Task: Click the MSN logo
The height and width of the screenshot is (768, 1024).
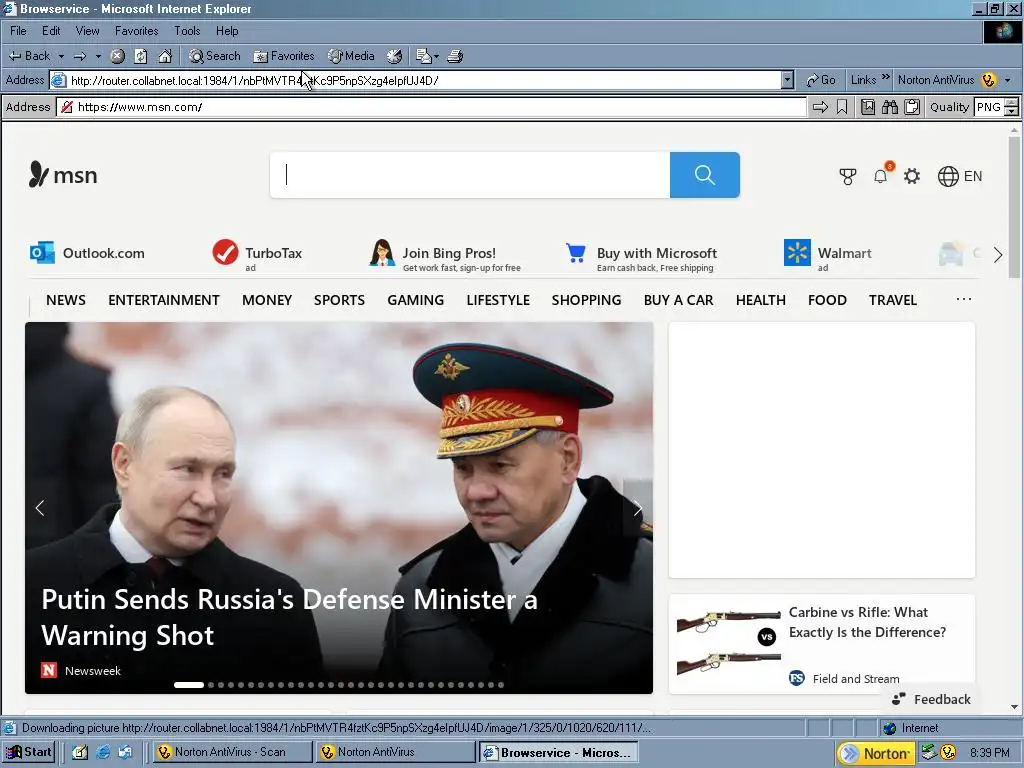Action: point(63,175)
